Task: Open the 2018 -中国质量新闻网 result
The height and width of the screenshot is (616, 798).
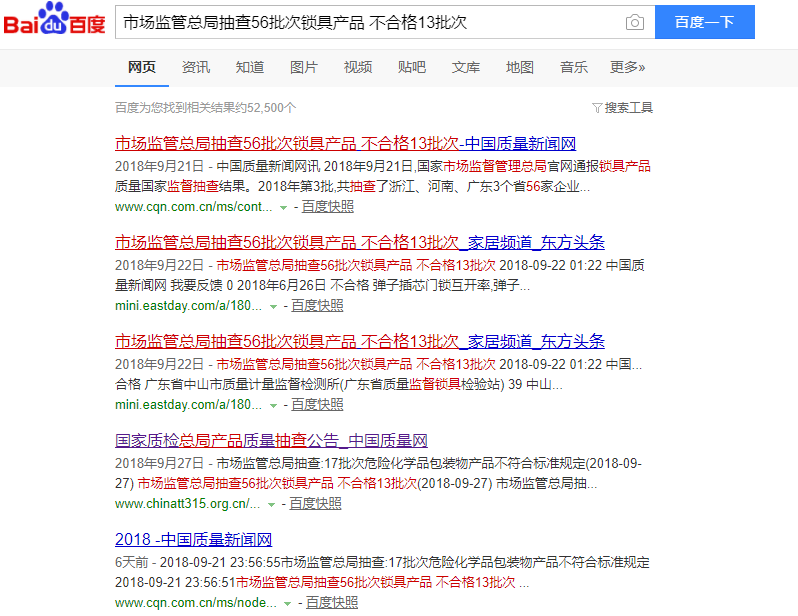Action: click(x=193, y=540)
